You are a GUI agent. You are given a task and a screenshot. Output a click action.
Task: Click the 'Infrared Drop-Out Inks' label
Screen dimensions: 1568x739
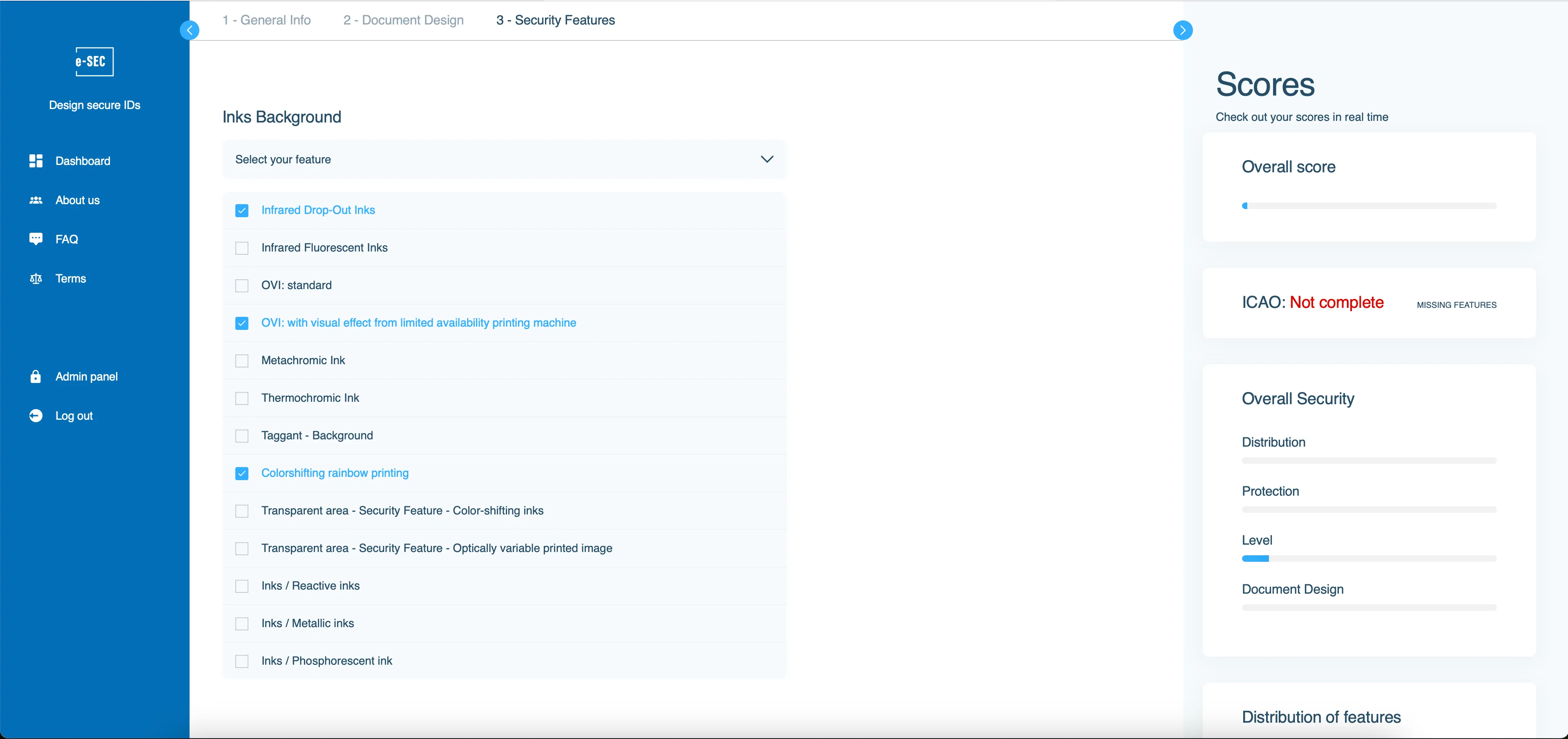(318, 210)
